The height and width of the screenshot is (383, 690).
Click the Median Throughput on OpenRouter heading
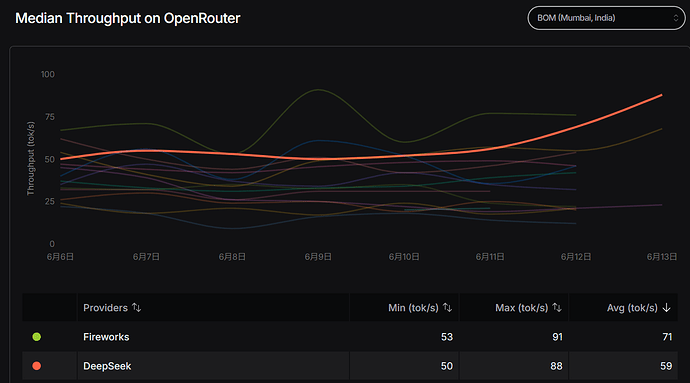pos(128,18)
